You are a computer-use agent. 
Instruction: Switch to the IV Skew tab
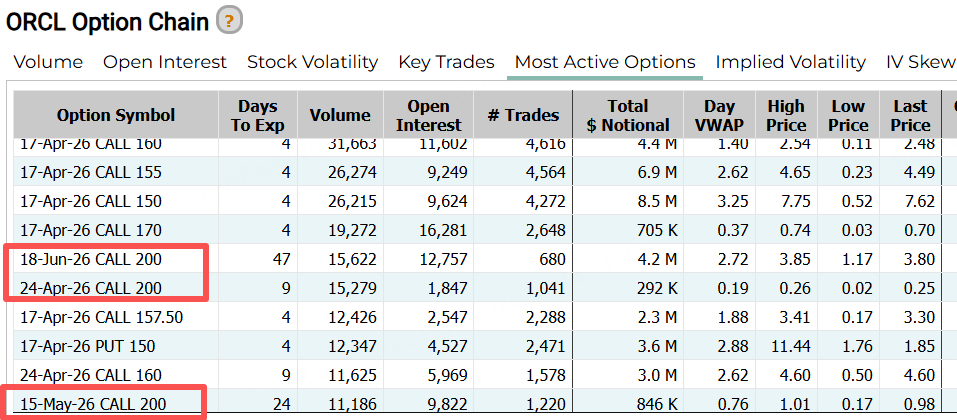click(x=920, y=62)
